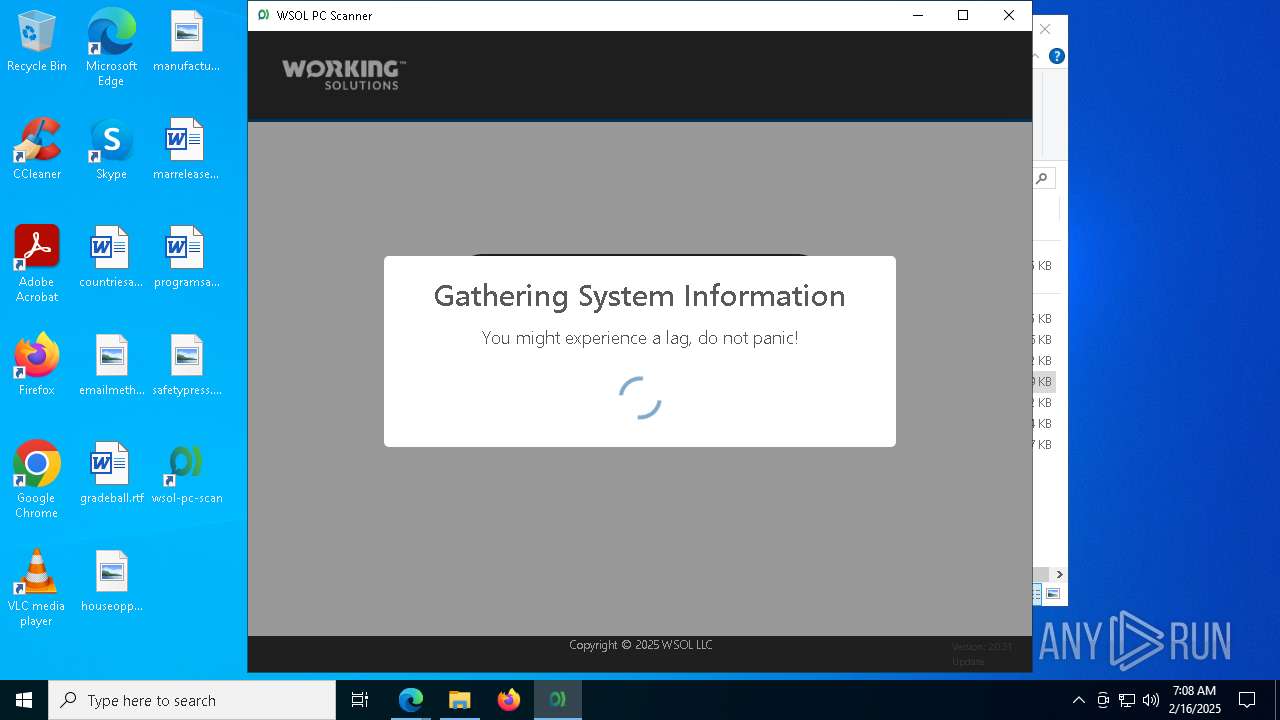Select the wsol-pc-scan desktop shortcut
Viewport: 1280px width, 720px height.
186,473
